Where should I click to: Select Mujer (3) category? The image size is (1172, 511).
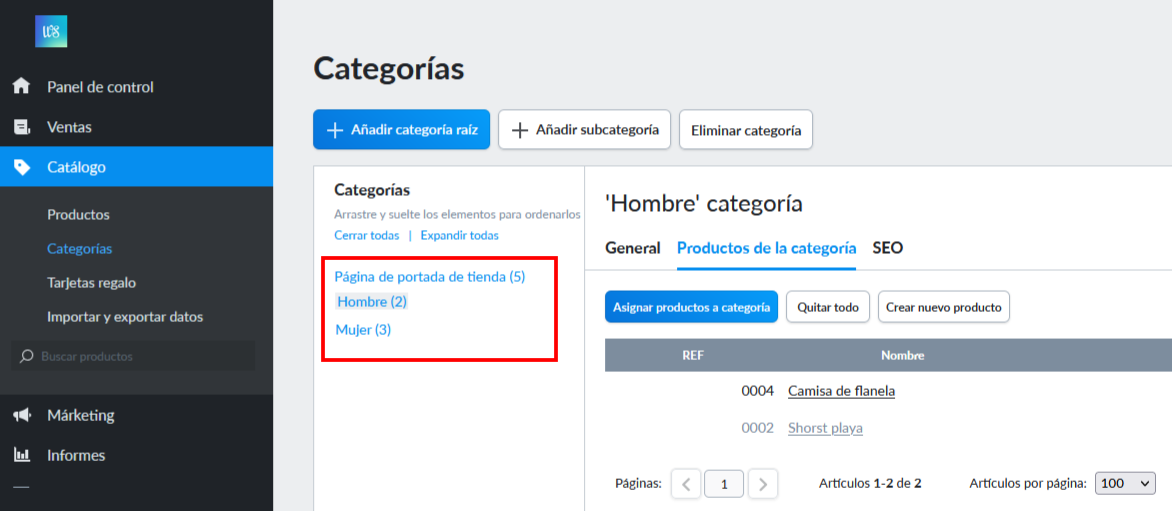(x=363, y=329)
